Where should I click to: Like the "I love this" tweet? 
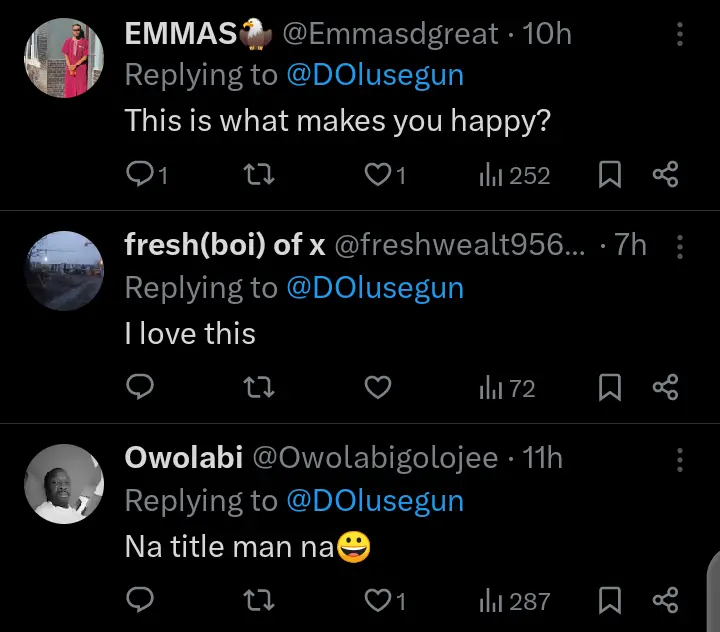click(x=378, y=387)
